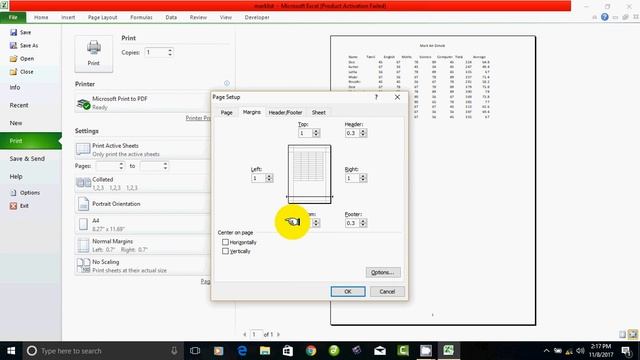Viewport: 640px width, 360px height.
Task: Click Options... button in Page Setup
Action: [383, 272]
